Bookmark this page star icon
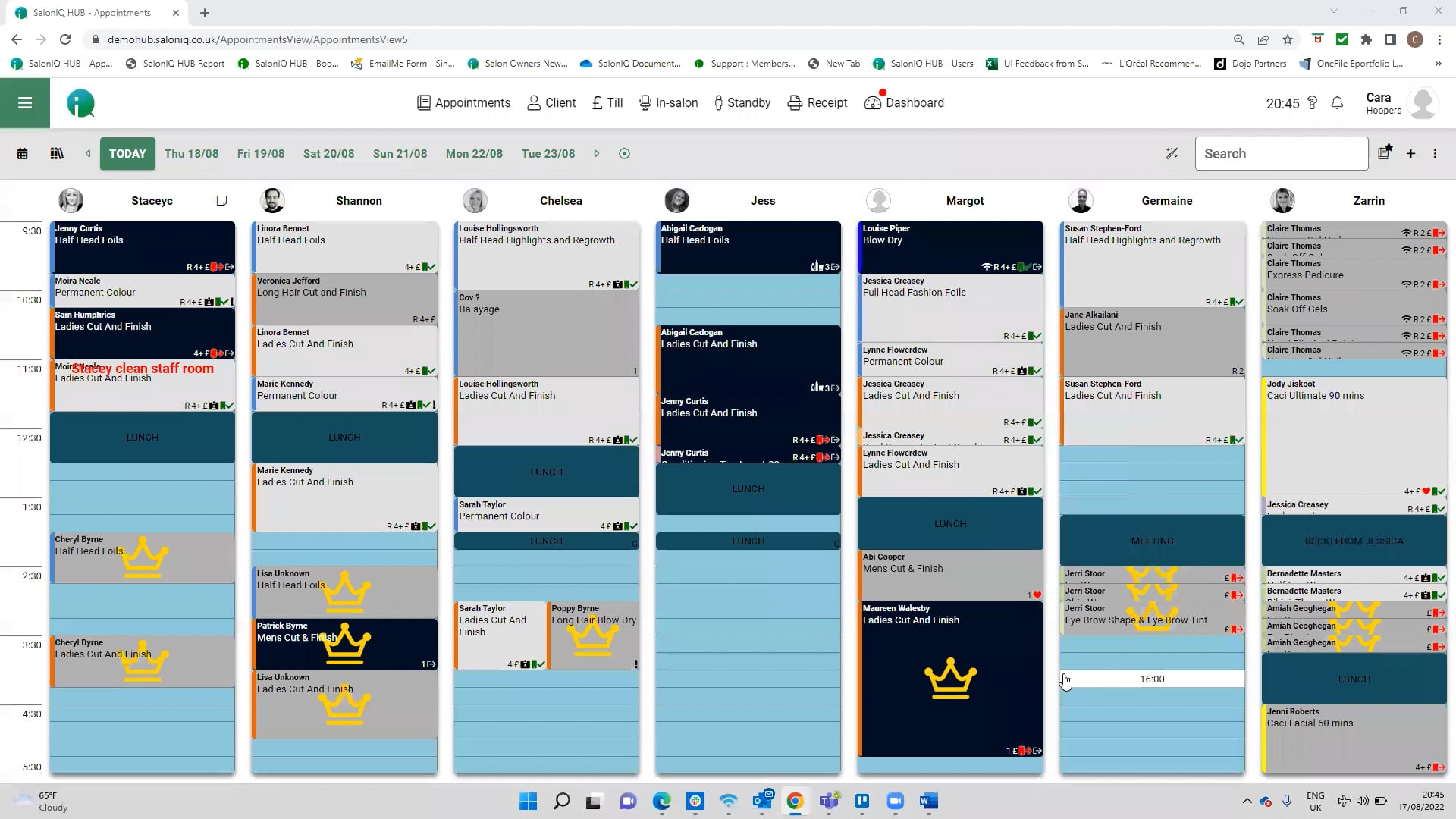Image resolution: width=1456 pixels, height=819 pixels. [1288, 39]
